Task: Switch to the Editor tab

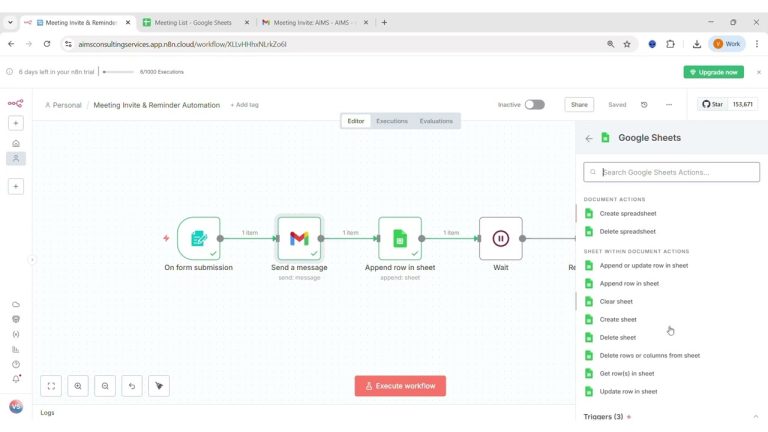Action: tap(356, 121)
